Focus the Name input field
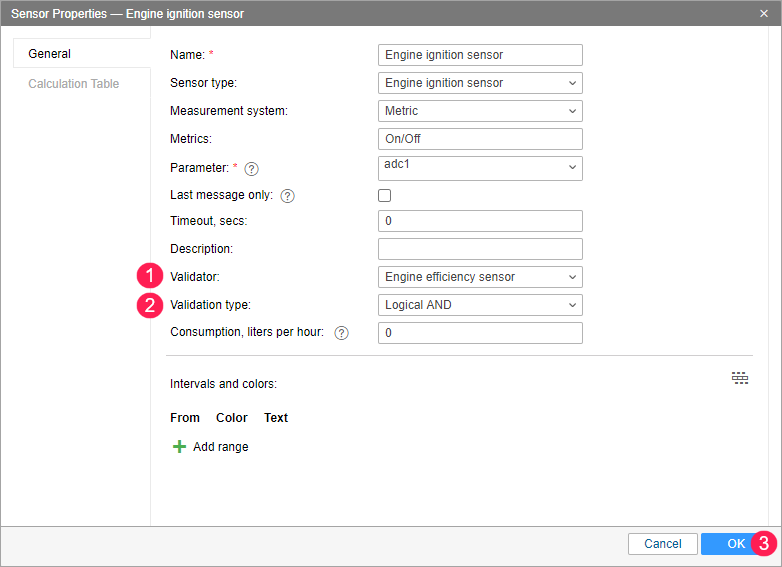782x567 pixels. point(480,55)
